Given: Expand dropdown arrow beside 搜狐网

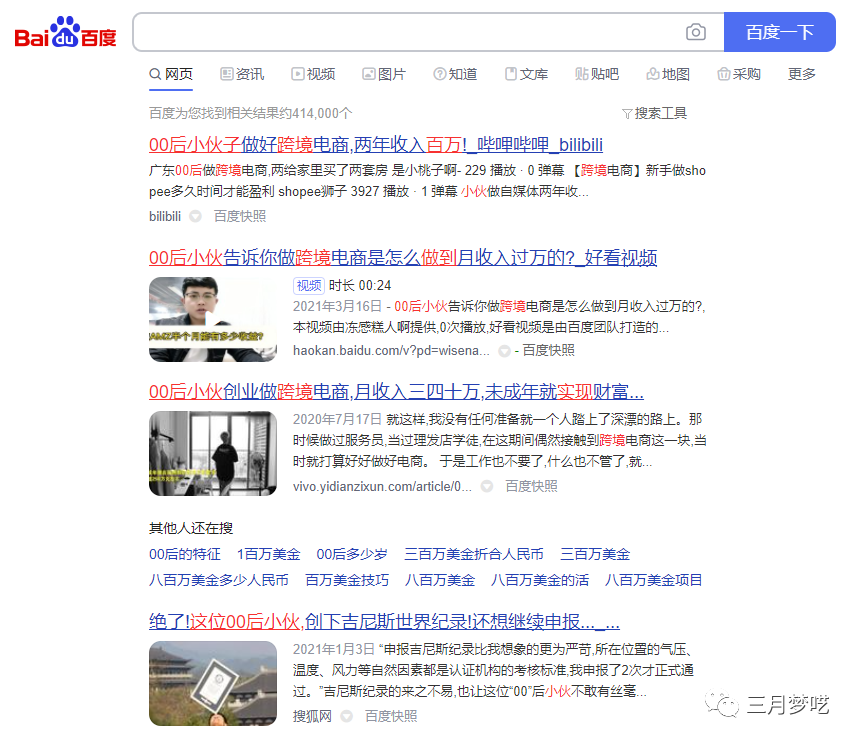Looking at the screenshot, I should pos(347,716).
